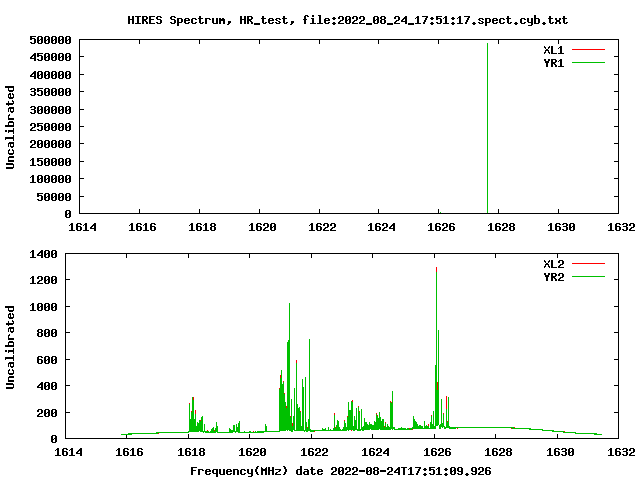The width and height of the screenshot is (640, 480).
Task: Click the signal cluster near 1618 MHz
Action: pyautogui.click(x=196, y=415)
